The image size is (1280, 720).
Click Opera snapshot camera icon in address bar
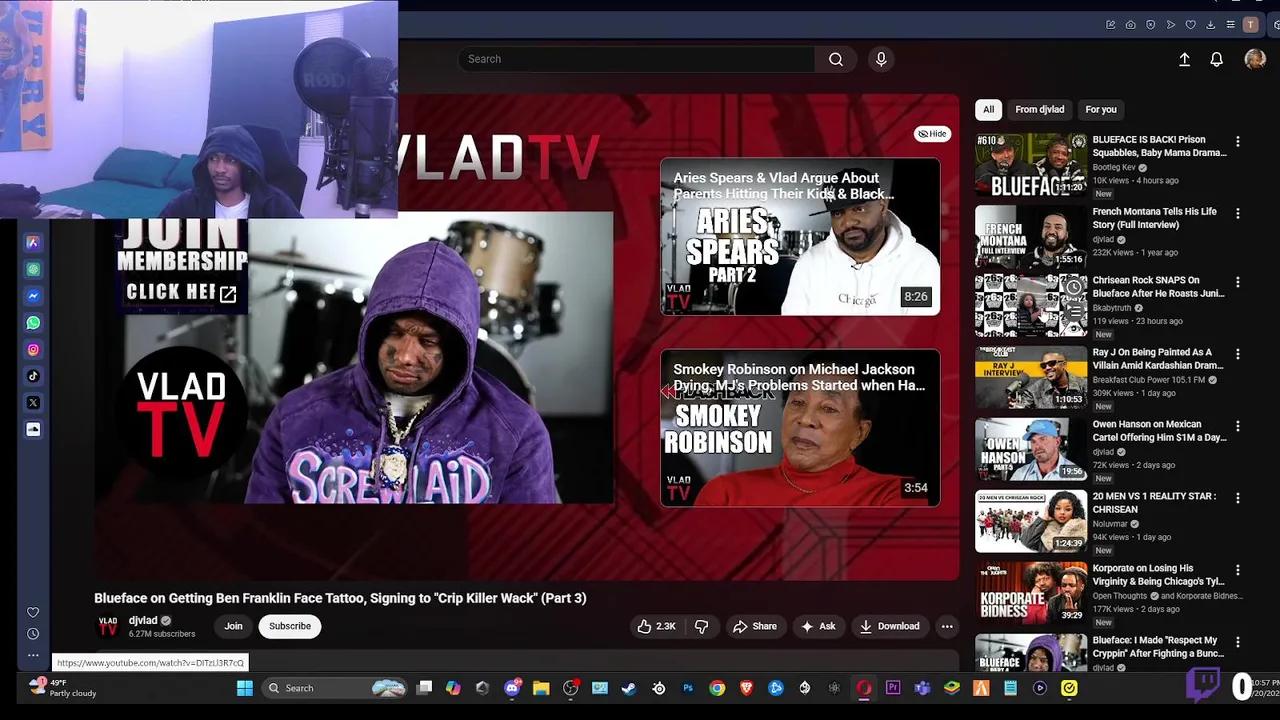click(1130, 25)
